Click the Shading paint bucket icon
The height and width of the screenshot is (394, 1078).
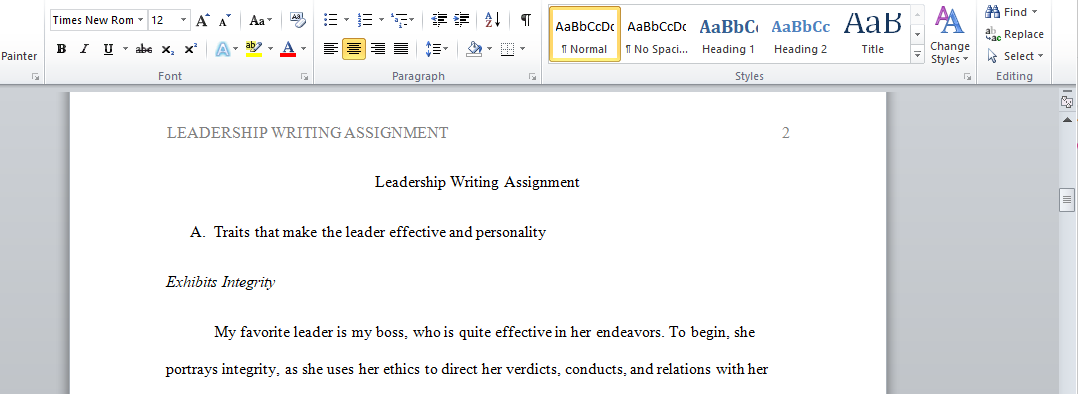click(474, 49)
